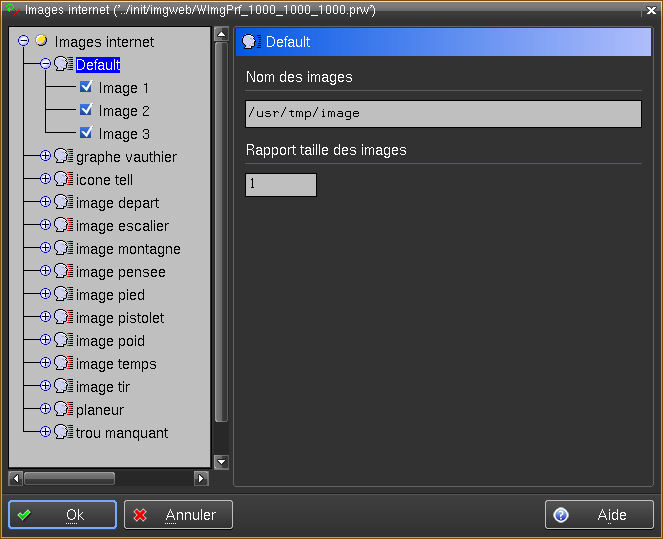
Task: Select 'image depart' in the tree
Action: 117,203
